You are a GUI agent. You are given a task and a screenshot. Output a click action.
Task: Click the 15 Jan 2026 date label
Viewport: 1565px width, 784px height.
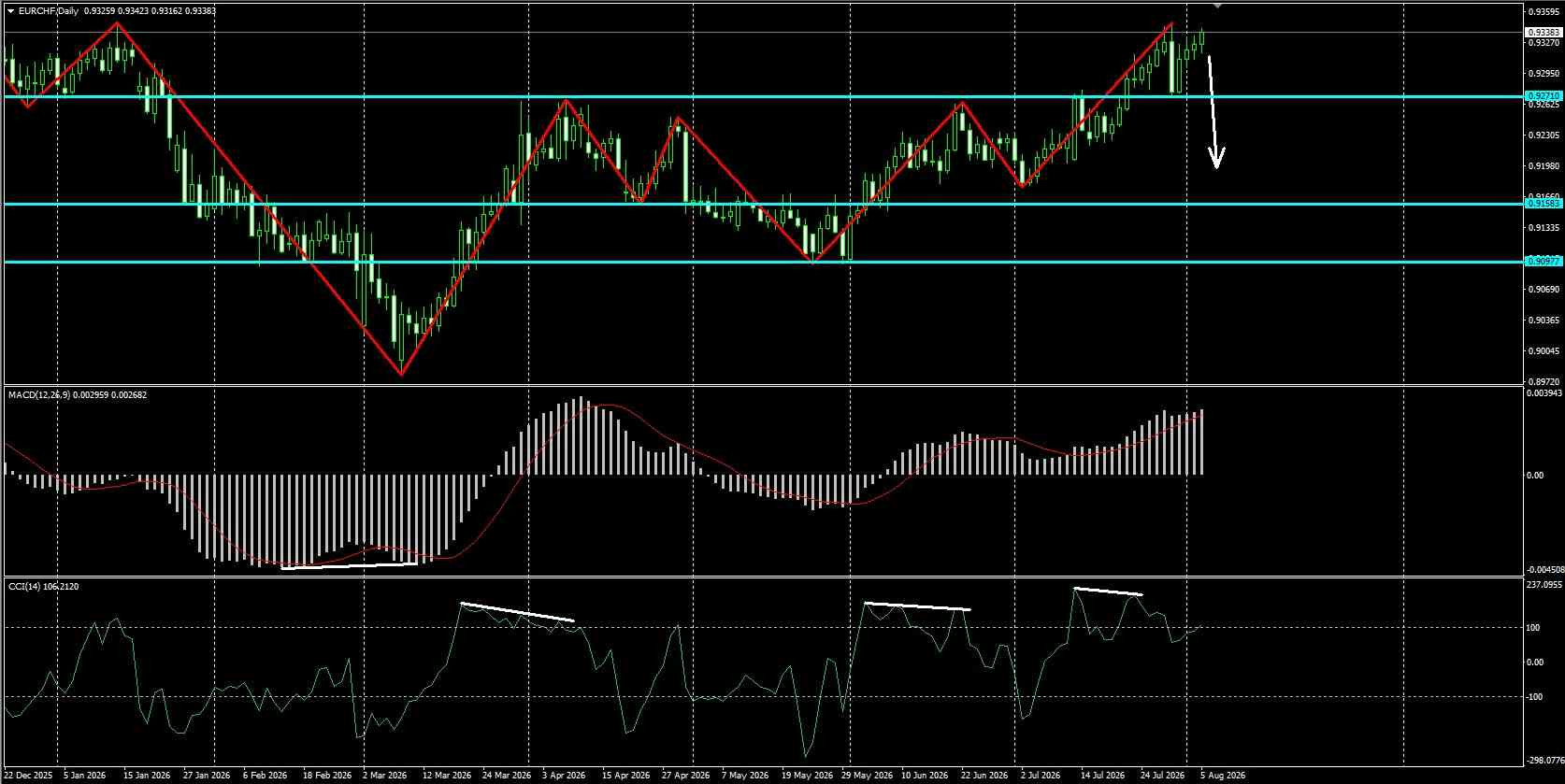click(x=147, y=776)
